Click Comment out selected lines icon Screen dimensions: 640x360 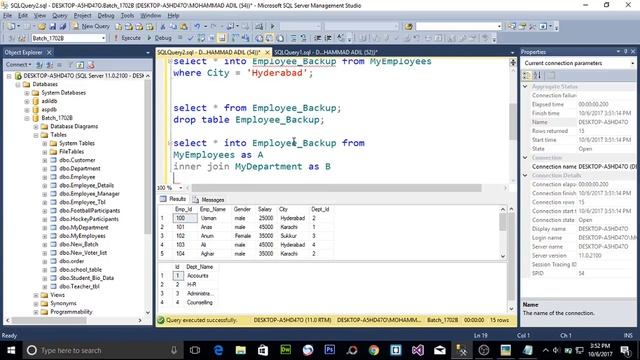click(x=293, y=38)
